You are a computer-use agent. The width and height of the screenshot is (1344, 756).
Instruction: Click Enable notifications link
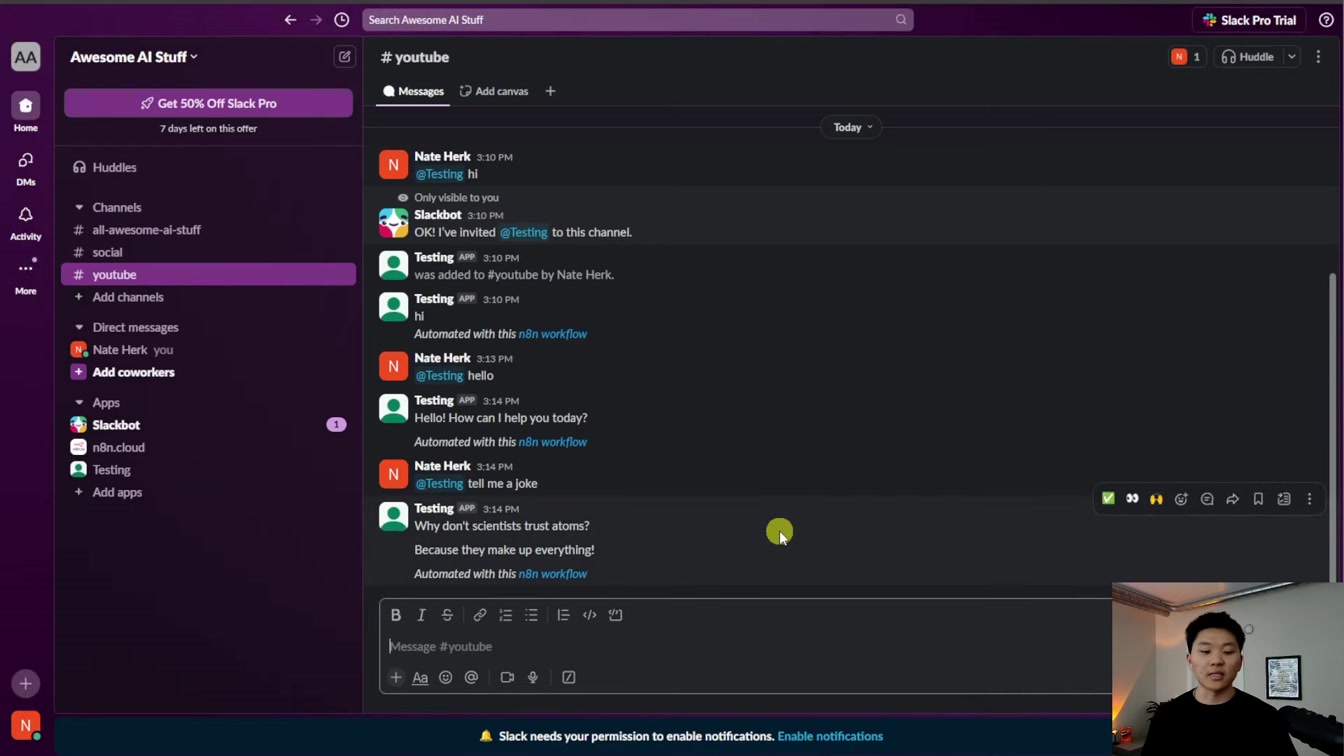coord(830,736)
